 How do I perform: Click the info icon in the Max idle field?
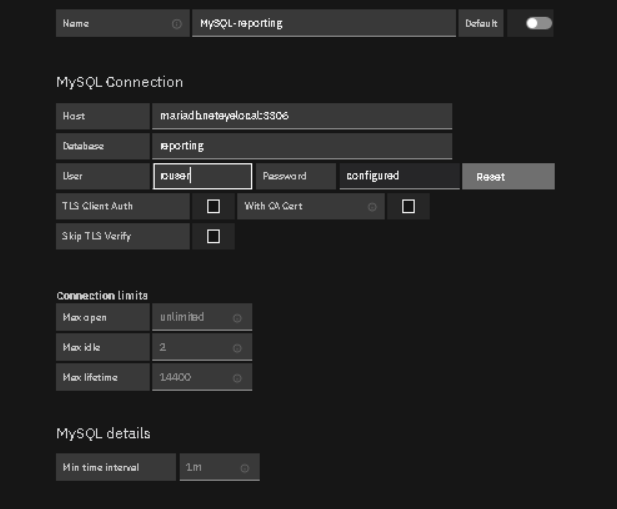pos(237,348)
